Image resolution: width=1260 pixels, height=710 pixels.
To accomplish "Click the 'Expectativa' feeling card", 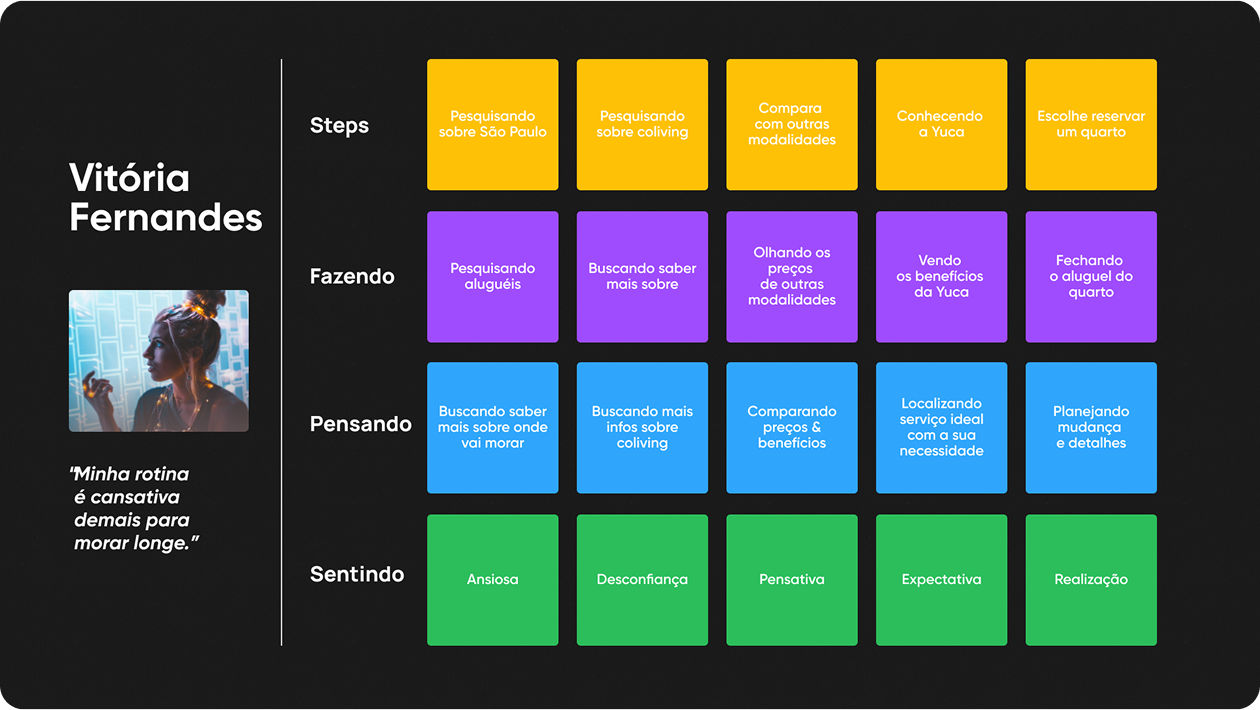I will click(941, 580).
